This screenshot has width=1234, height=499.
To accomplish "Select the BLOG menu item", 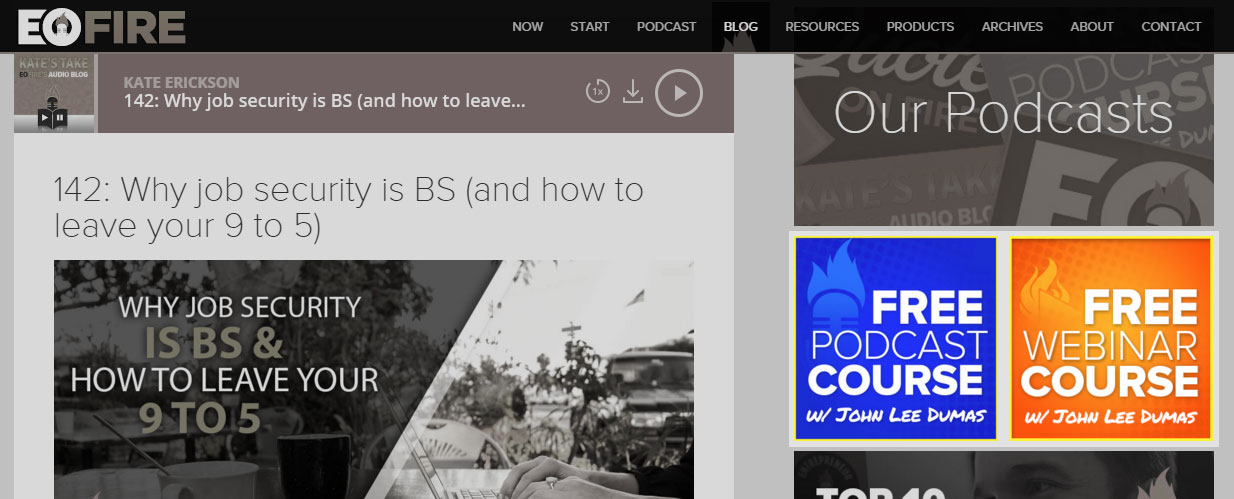I will (x=741, y=27).
